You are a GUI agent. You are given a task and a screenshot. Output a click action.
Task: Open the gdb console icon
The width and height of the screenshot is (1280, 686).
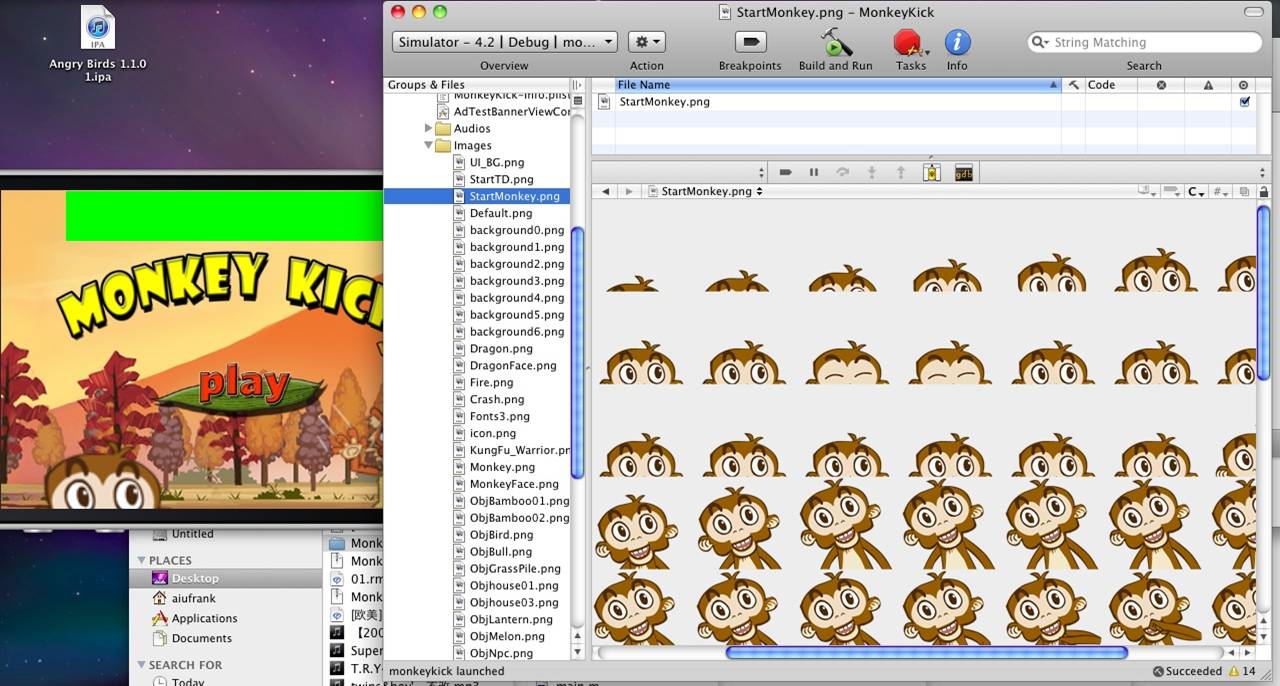click(x=964, y=172)
